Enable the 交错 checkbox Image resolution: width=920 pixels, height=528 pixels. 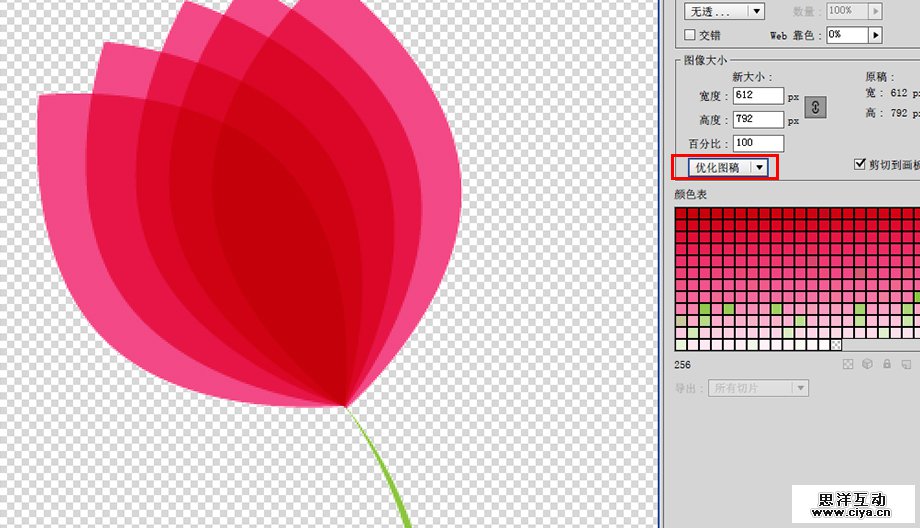[689, 35]
